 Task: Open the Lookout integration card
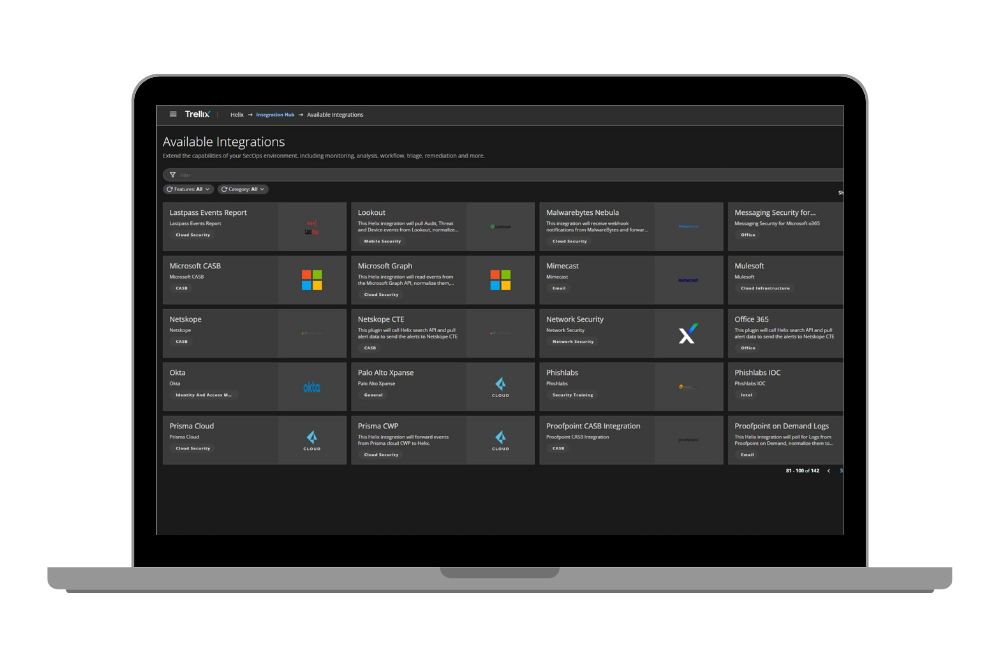(x=443, y=226)
